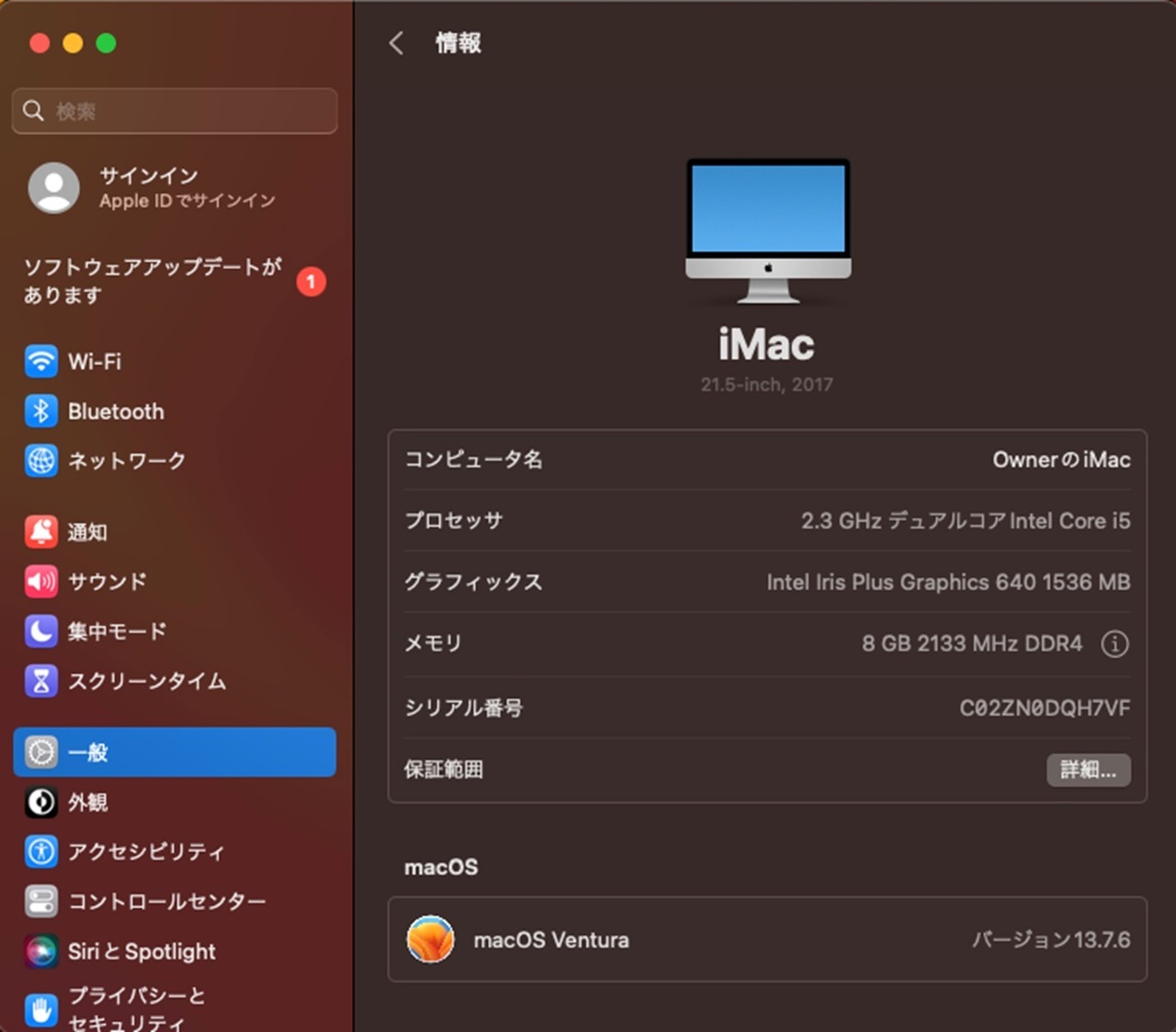Click Apple ID でサインイン link

[187, 200]
